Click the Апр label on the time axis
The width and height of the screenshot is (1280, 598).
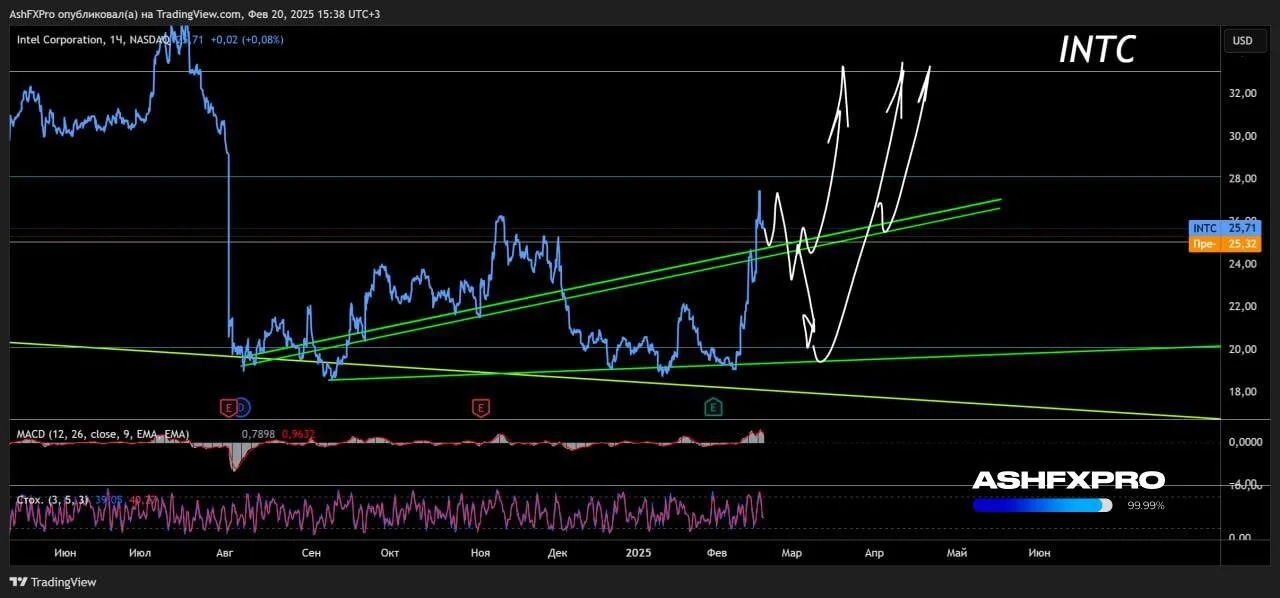click(874, 552)
